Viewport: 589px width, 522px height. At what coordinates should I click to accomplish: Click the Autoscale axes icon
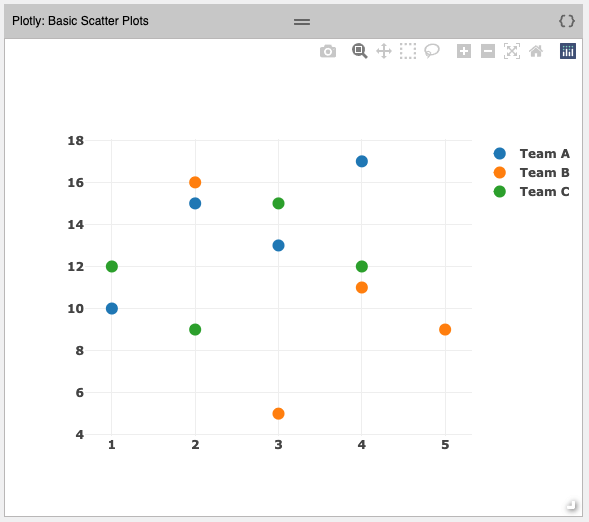coord(512,51)
